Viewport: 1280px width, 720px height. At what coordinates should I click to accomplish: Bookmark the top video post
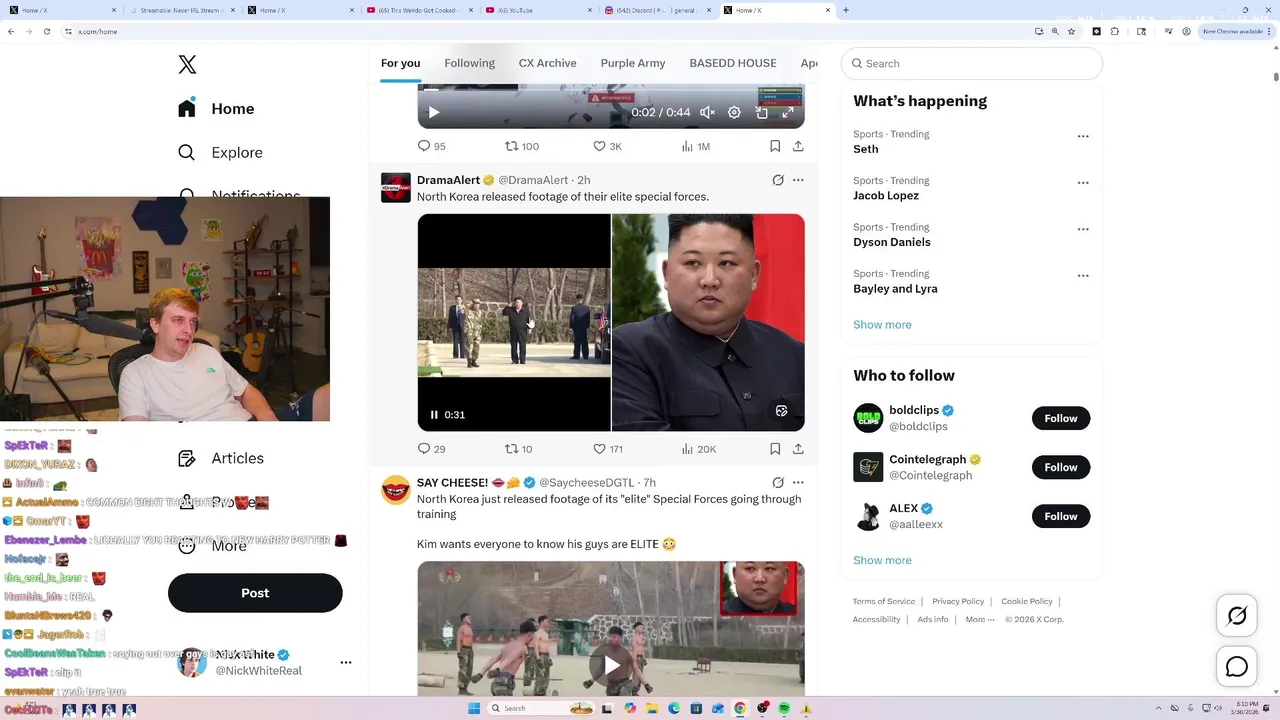click(x=775, y=146)
